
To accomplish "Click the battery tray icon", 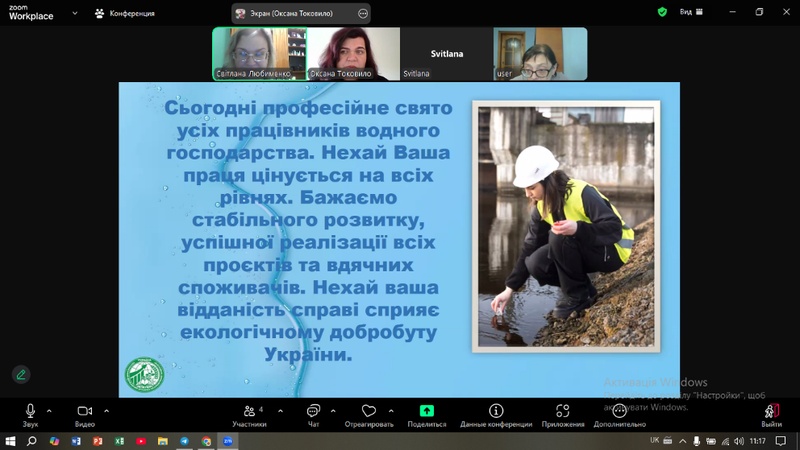I will pyautogui.click(x=711, y=441).
